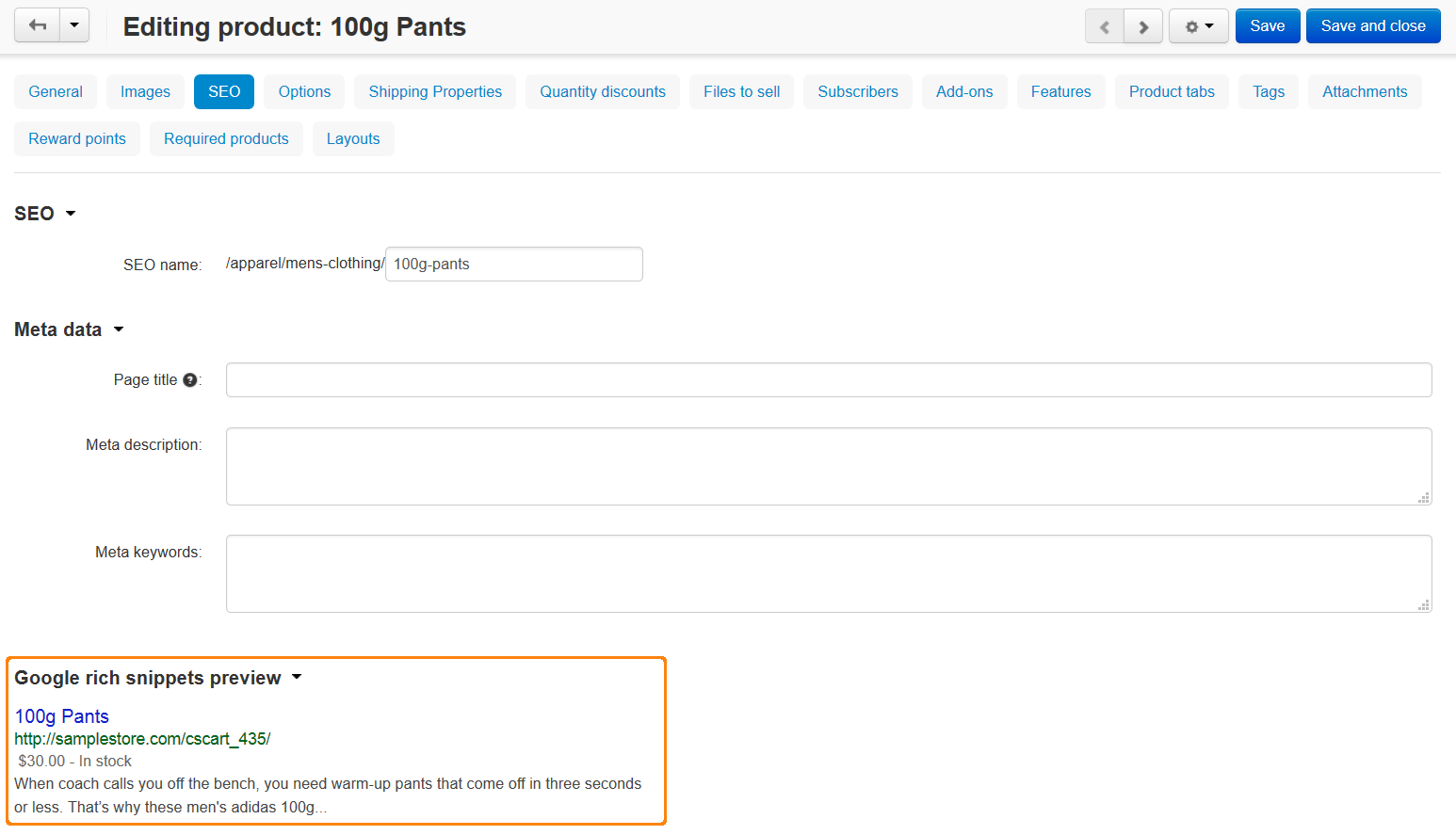Click Save and close button
This screenshot has width=1456, height=835.
pos(1373,26)
